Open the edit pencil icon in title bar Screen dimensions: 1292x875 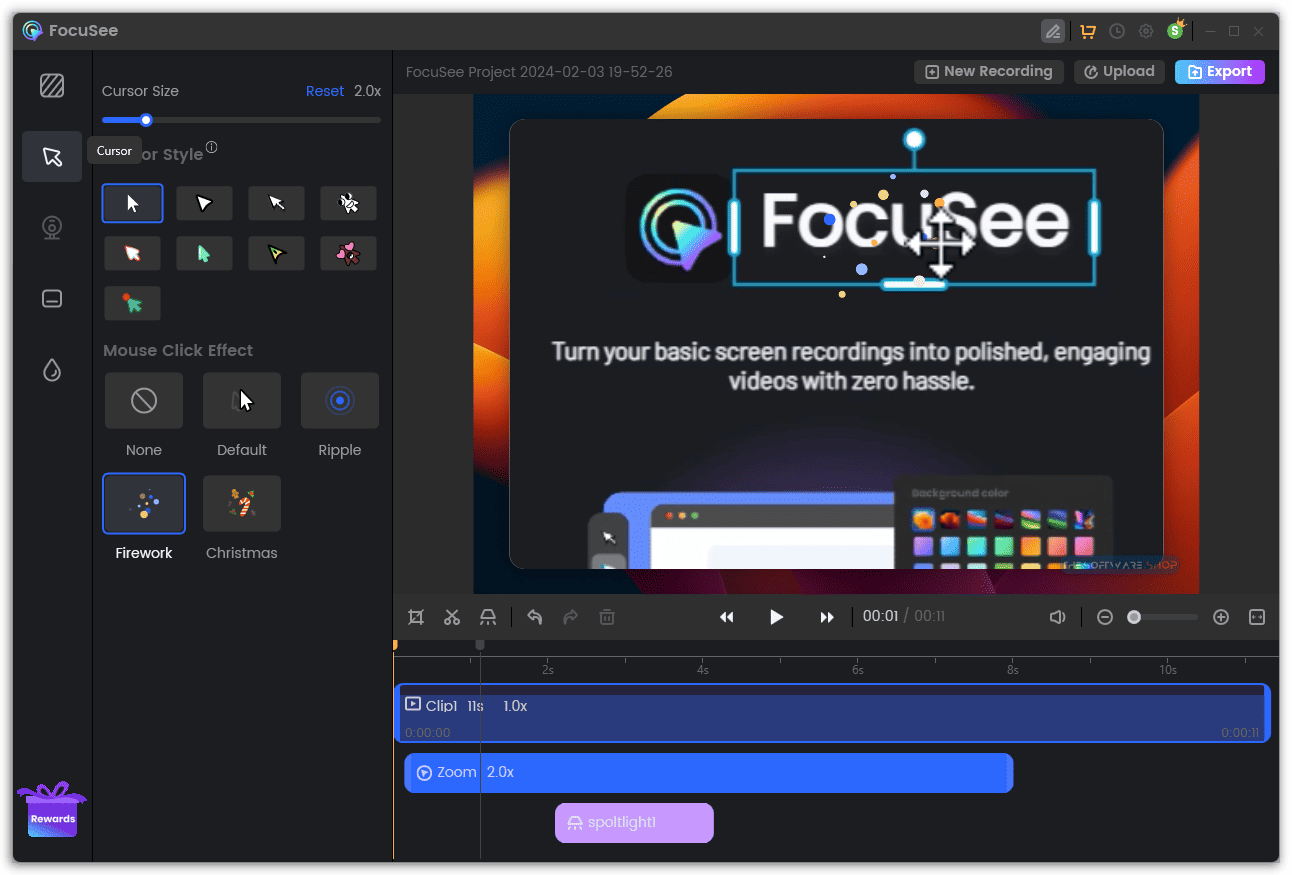(1052, 31)
